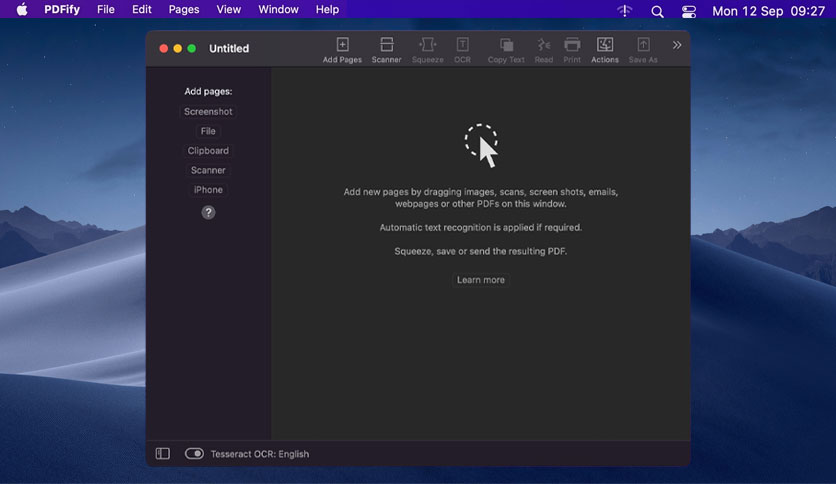836x484 pixels.
Task: Click the File button in sidebar
Action: point(208,131)
